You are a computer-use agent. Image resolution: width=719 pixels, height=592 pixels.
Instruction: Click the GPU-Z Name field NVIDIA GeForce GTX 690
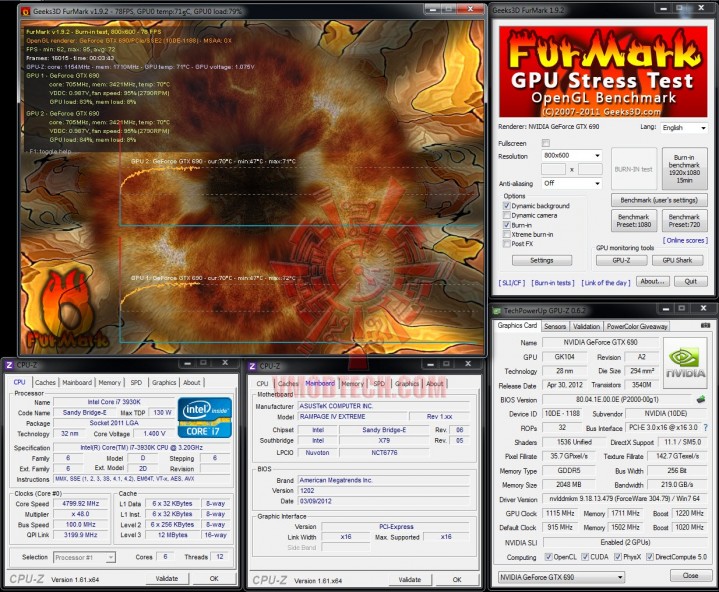(x=600, y=342)
